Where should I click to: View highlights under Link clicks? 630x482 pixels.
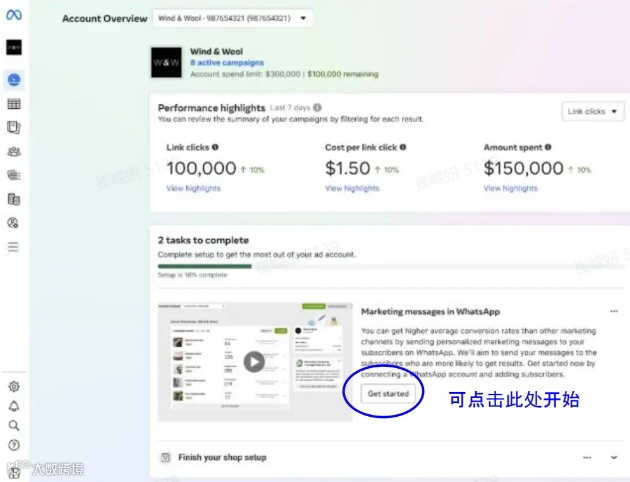click(194, 188)
